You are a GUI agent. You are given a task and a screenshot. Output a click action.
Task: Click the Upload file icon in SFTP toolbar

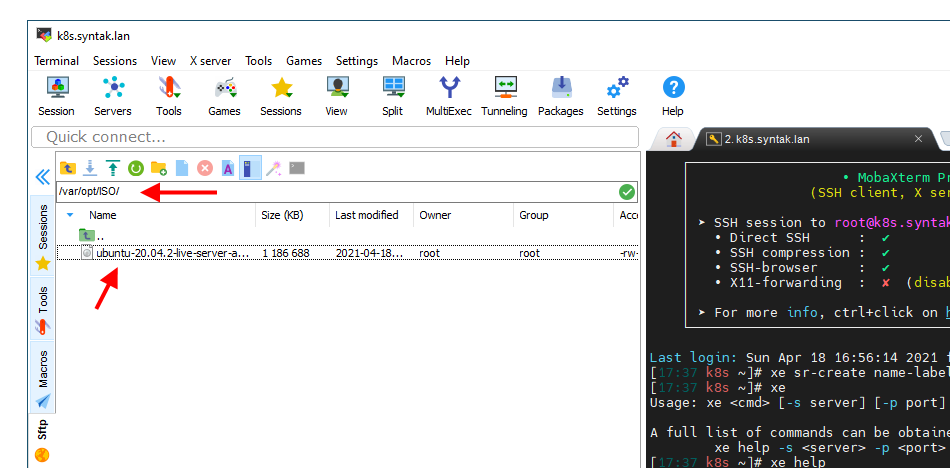coord(112,168)
